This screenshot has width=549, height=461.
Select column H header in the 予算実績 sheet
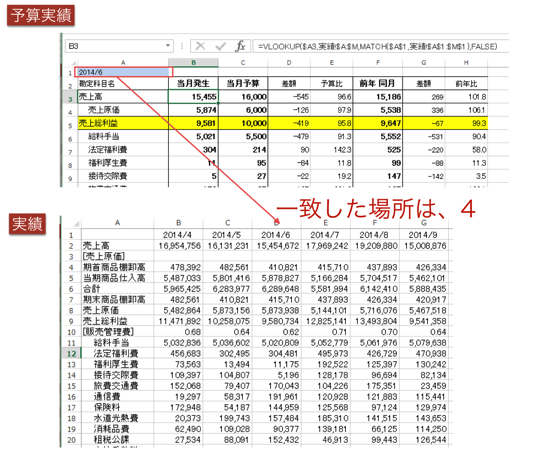pos(466,63)
